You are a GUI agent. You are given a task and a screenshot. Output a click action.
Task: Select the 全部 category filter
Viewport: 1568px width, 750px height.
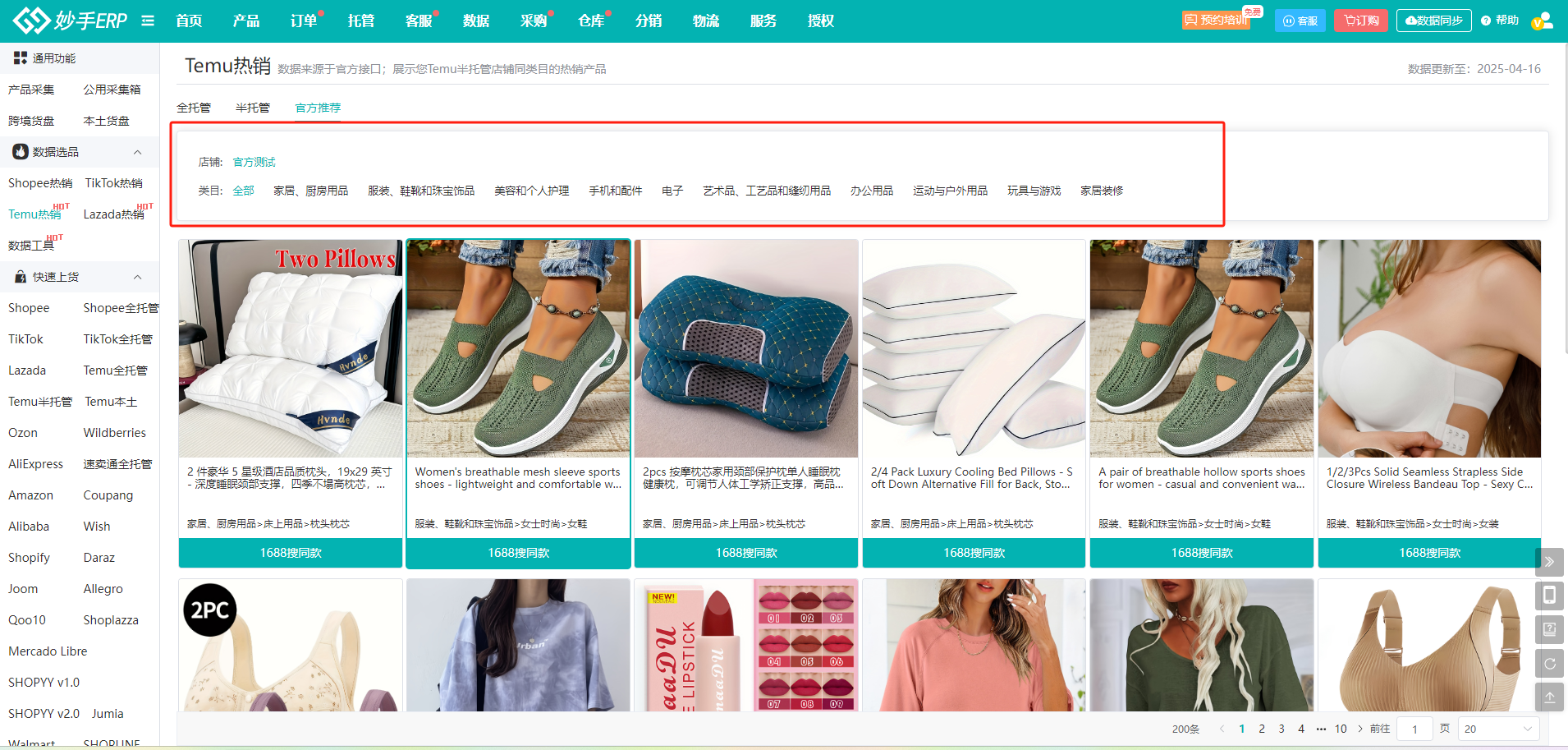244,191
